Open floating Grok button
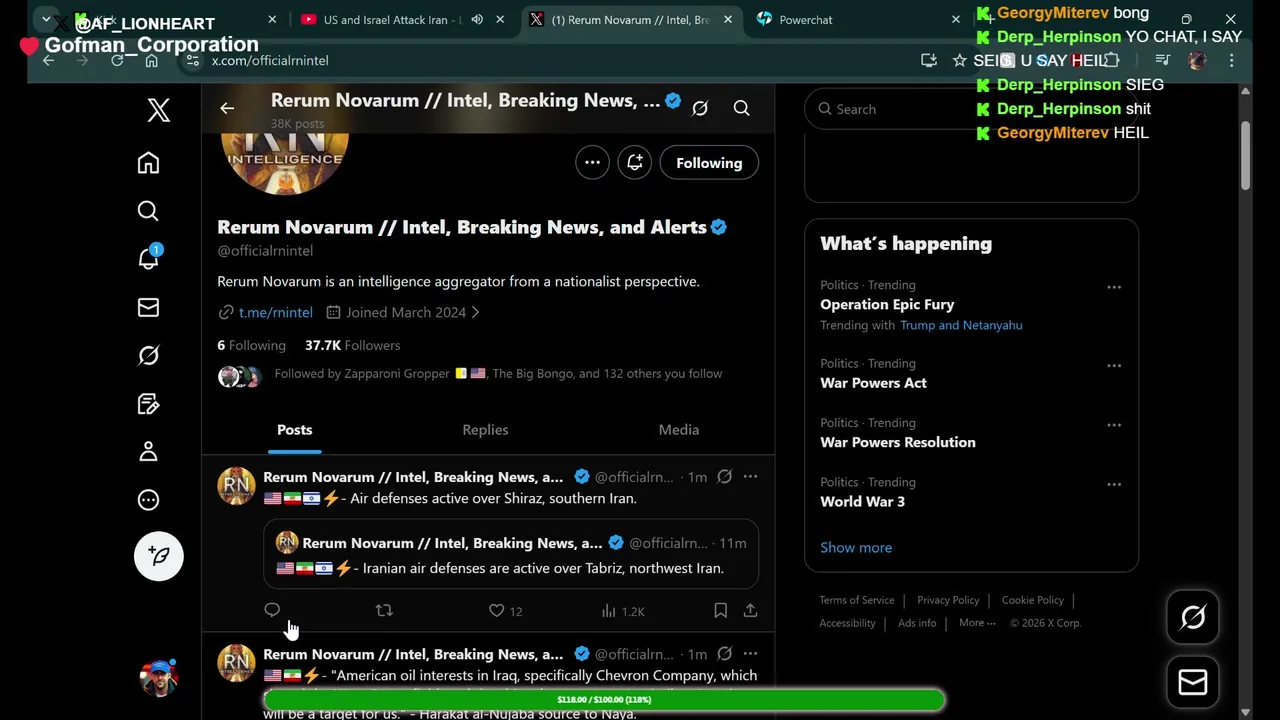The height and width of the screenshot is (720, 1280). [x=1192, y=618]
